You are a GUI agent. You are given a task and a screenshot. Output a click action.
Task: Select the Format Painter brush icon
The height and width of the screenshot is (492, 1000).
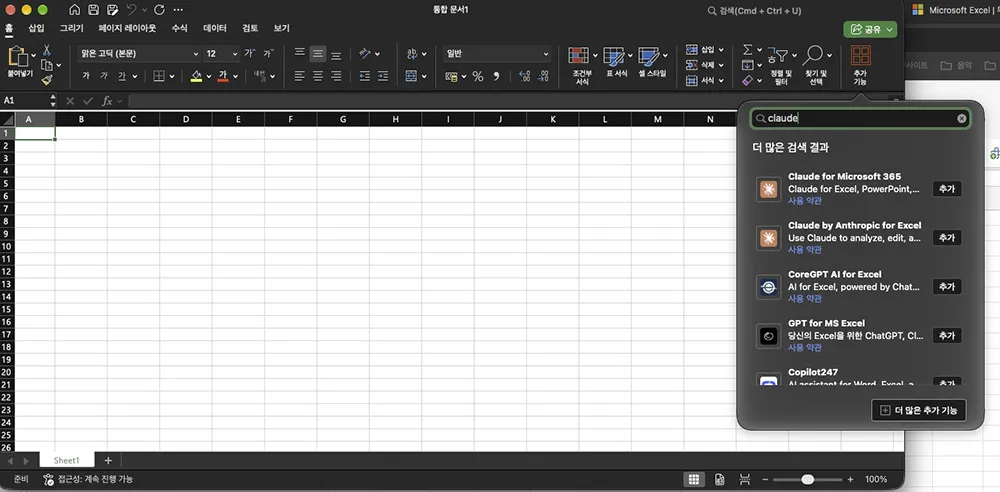(47, 80)
